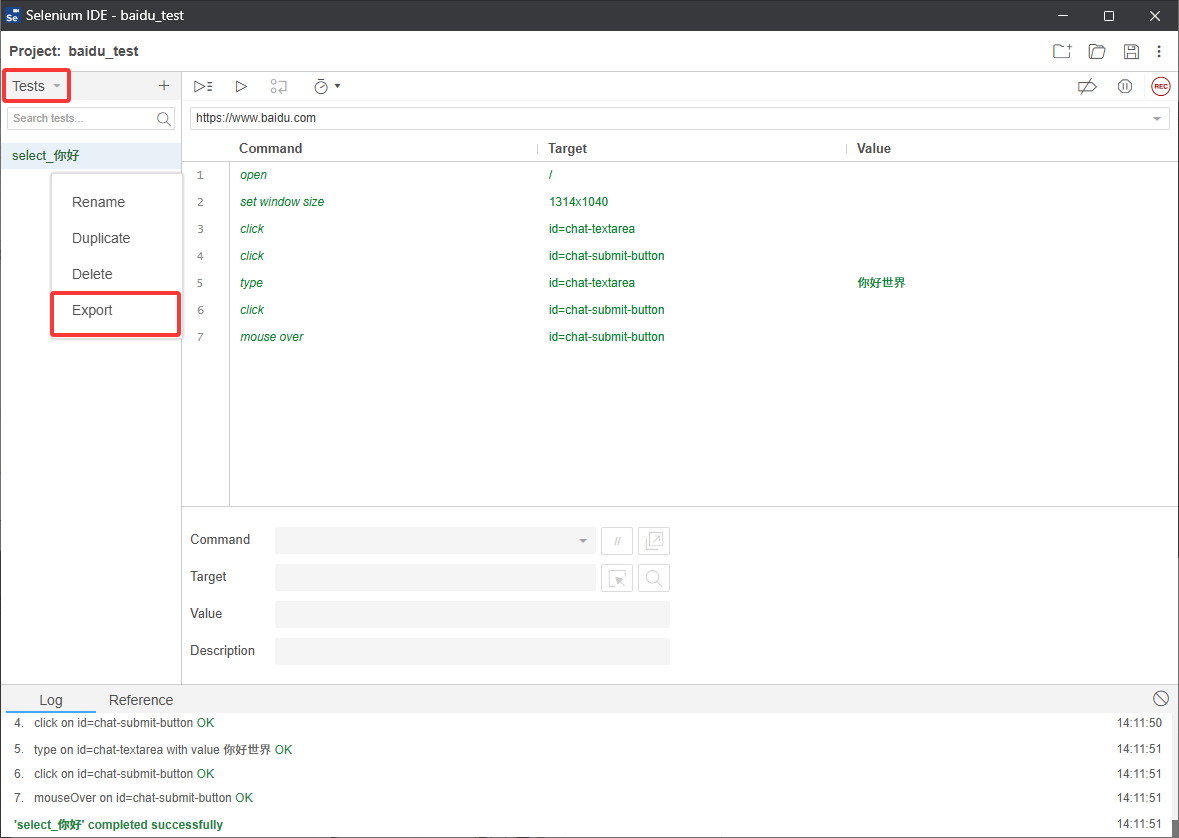Clear the log with the circle-slash icon
Viewport: 1179px width, 838px height.
(1161, 699)
